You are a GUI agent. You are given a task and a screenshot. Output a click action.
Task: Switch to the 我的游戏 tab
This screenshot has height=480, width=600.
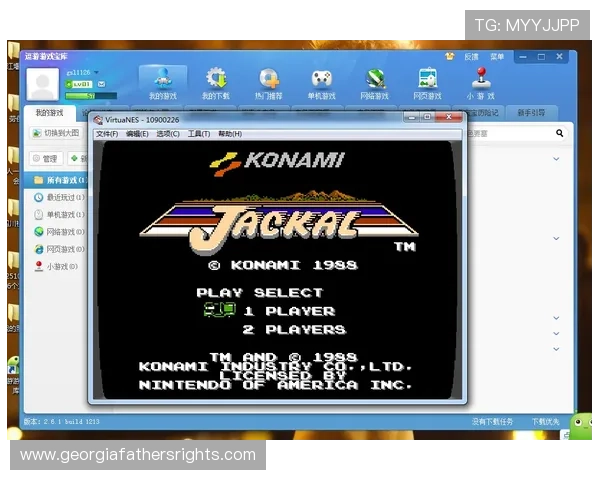coord(49,113)
